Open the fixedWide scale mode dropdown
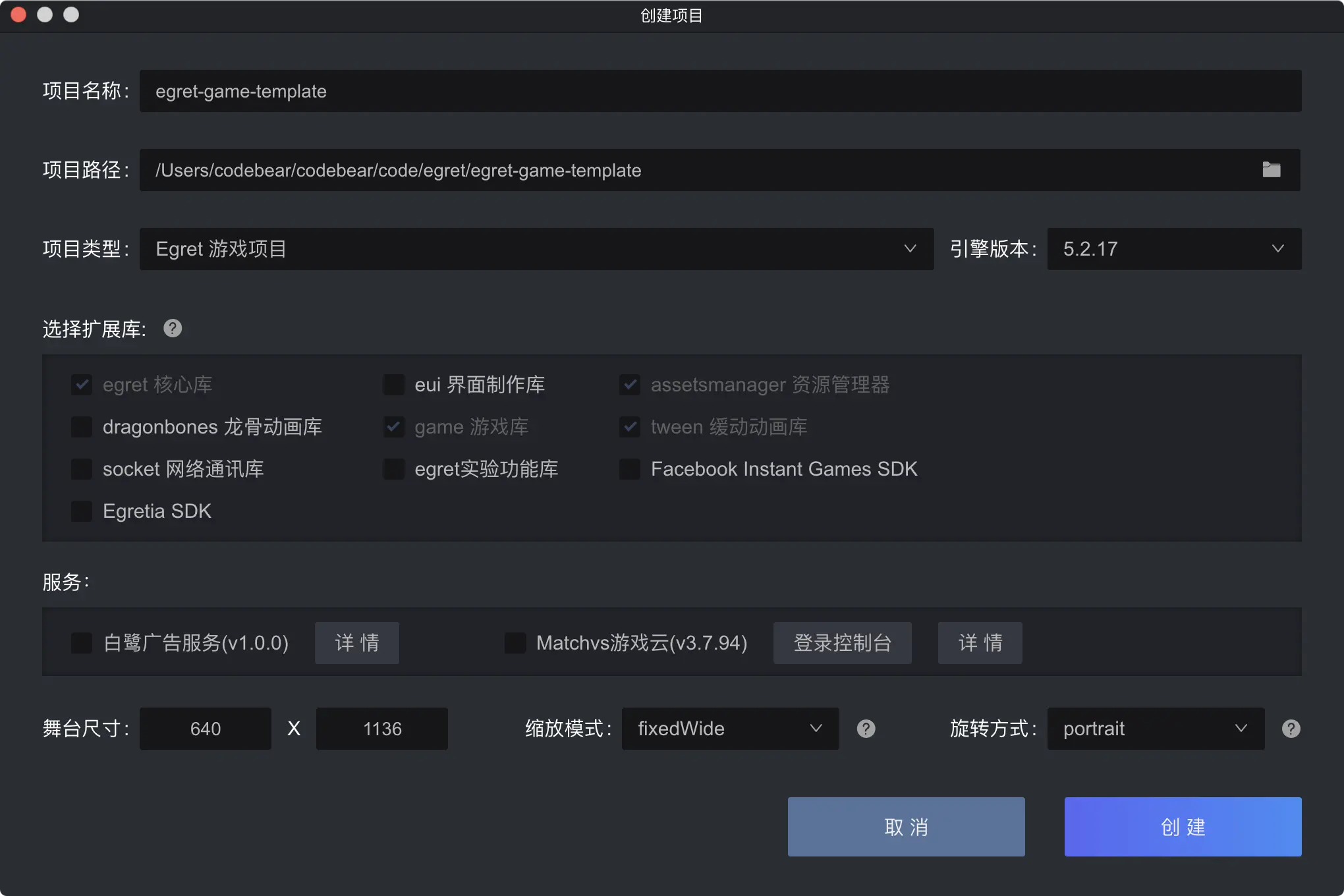The width and height of the screenshot is (1344, 896). pos(730,729)
